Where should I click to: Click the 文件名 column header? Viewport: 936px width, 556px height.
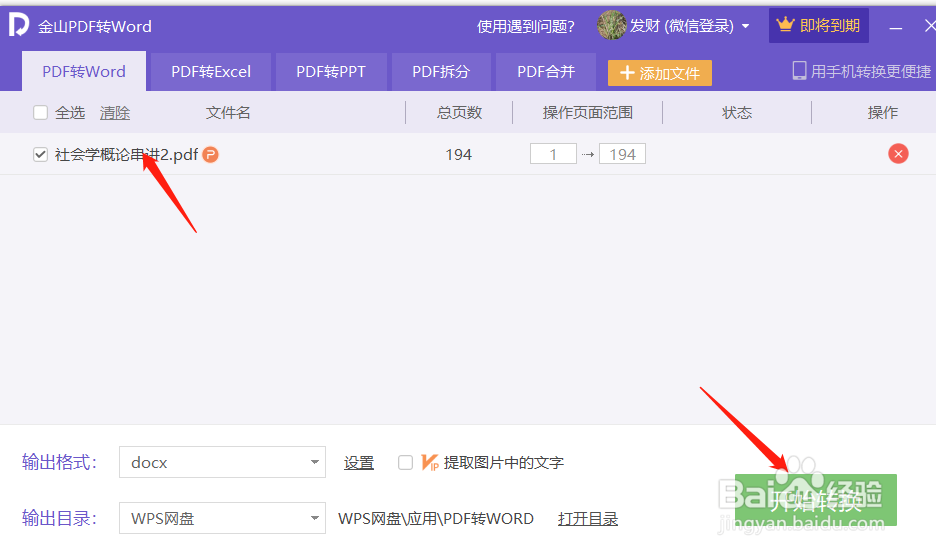pos(228,112)
